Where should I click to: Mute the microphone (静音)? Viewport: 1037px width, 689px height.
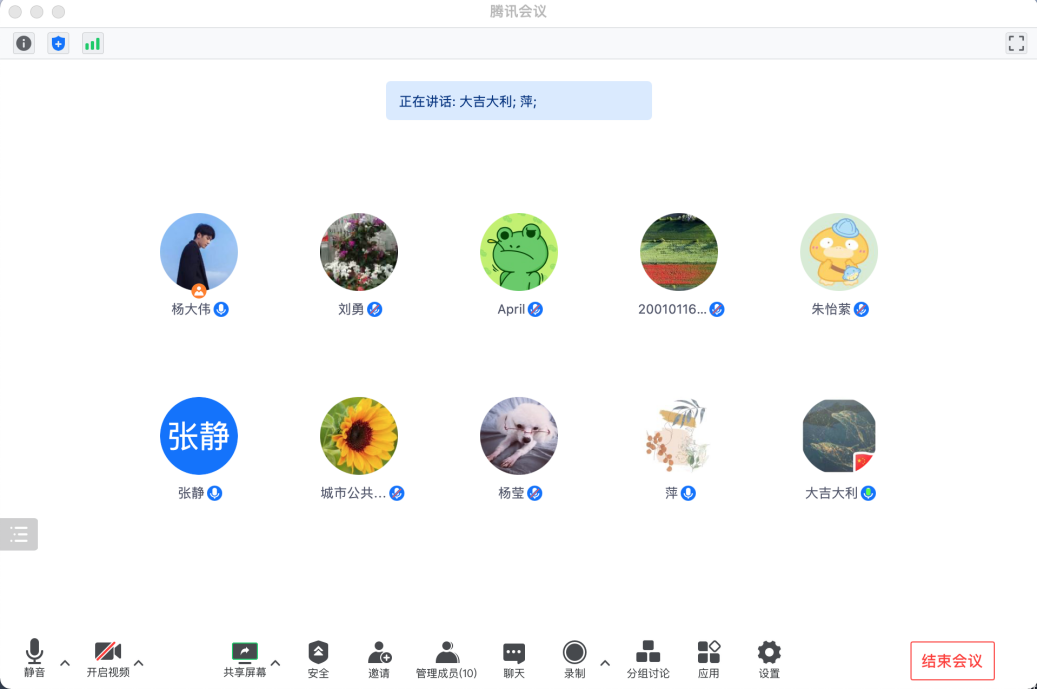pos(35,659)
